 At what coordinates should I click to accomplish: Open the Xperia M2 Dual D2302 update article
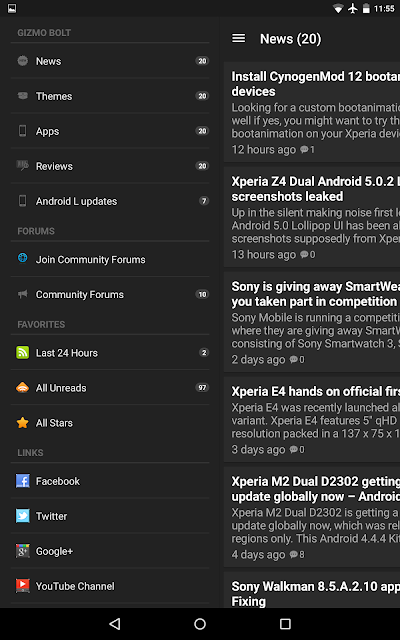(x=312, y=517)
